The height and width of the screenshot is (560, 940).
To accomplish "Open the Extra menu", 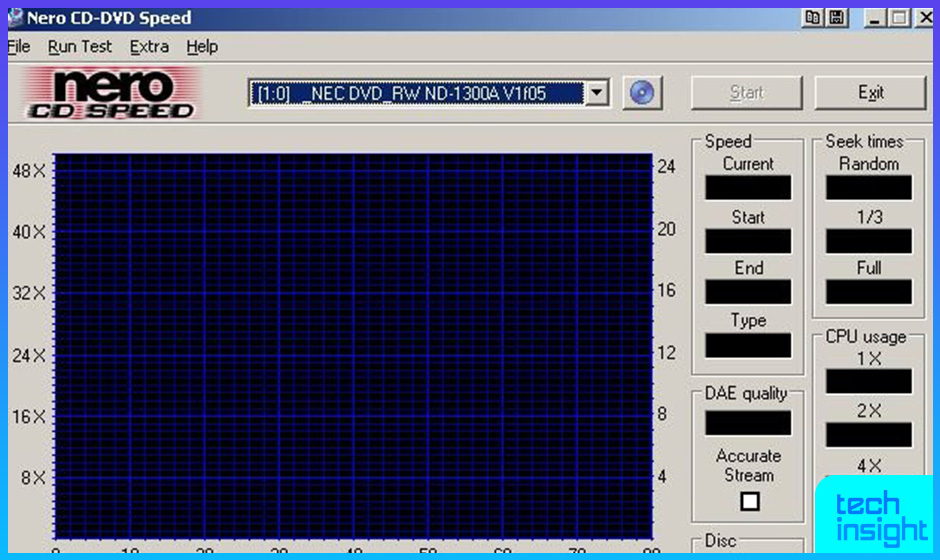I will pyautogui.click(x=149, y=47).
